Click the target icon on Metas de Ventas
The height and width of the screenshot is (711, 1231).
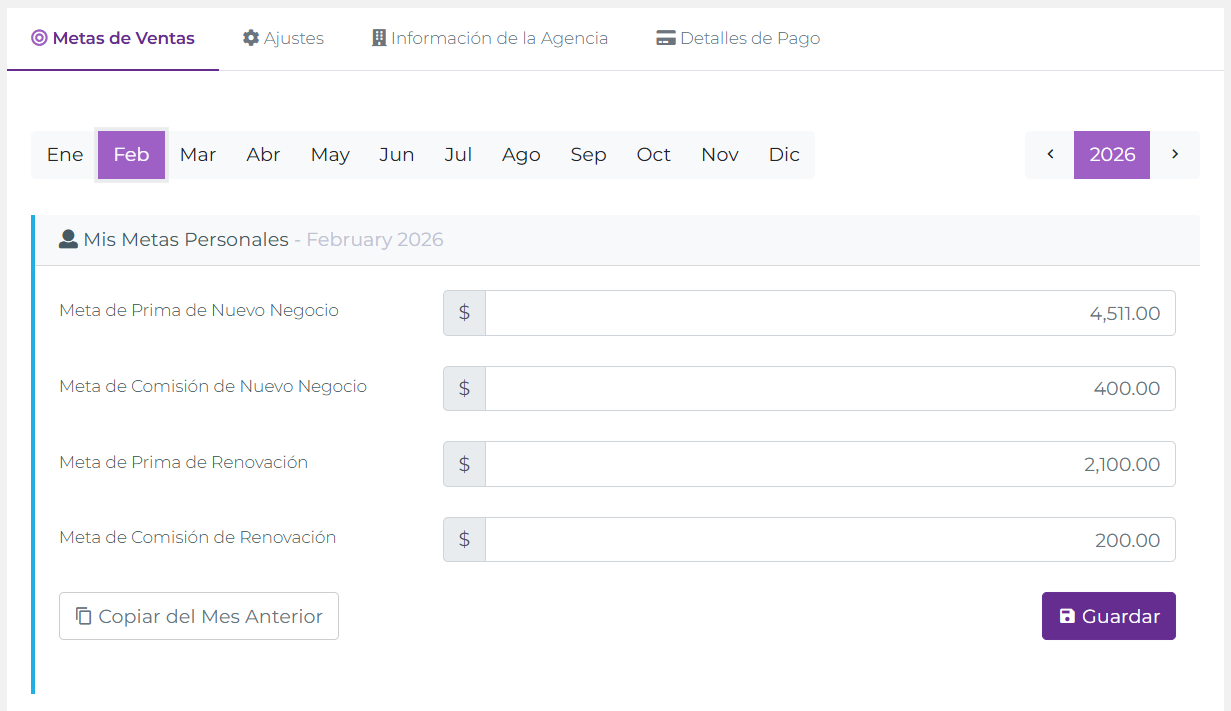point(39,39)
